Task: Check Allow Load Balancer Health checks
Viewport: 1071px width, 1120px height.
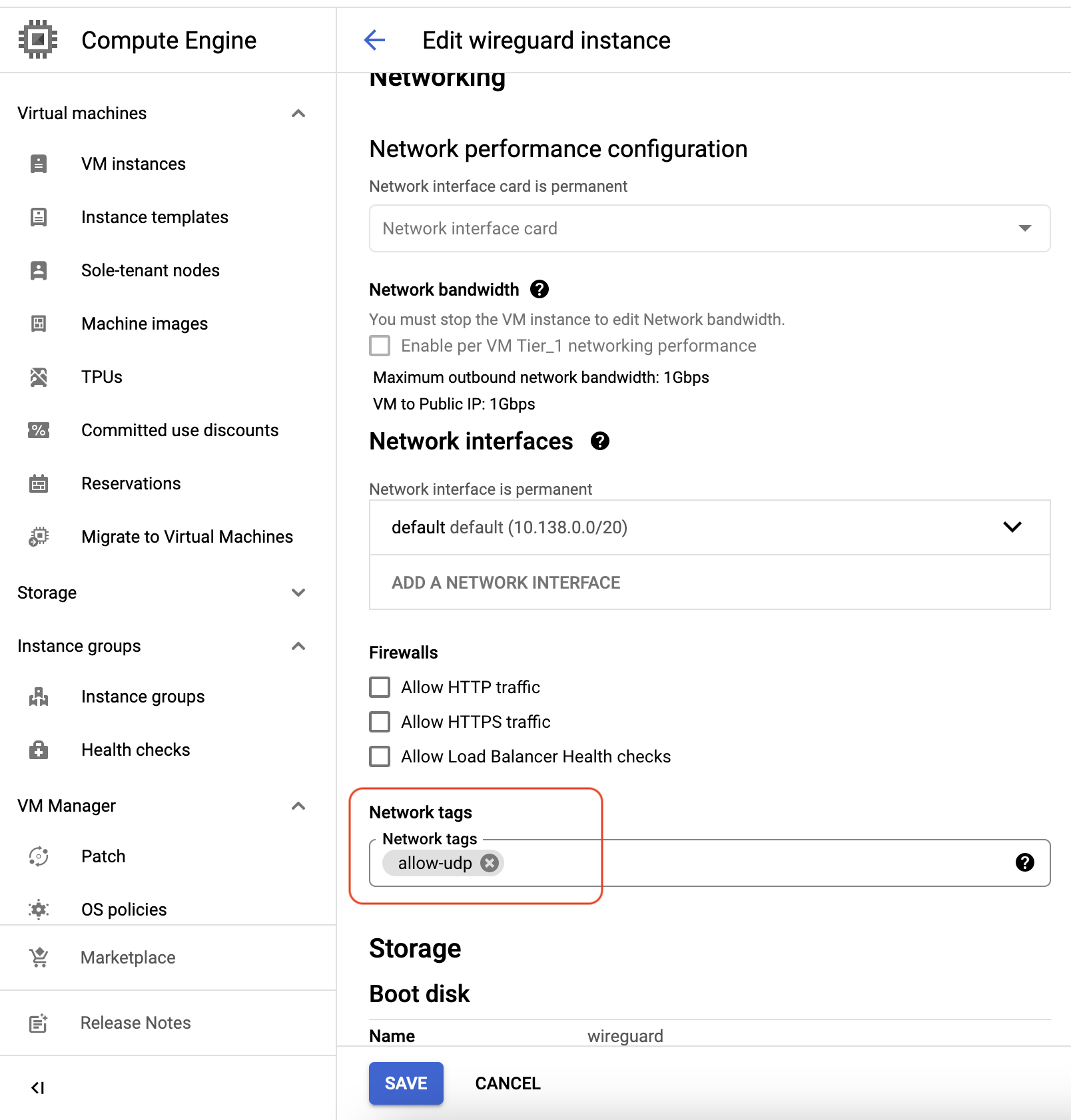Action: [x=380, y=756]
